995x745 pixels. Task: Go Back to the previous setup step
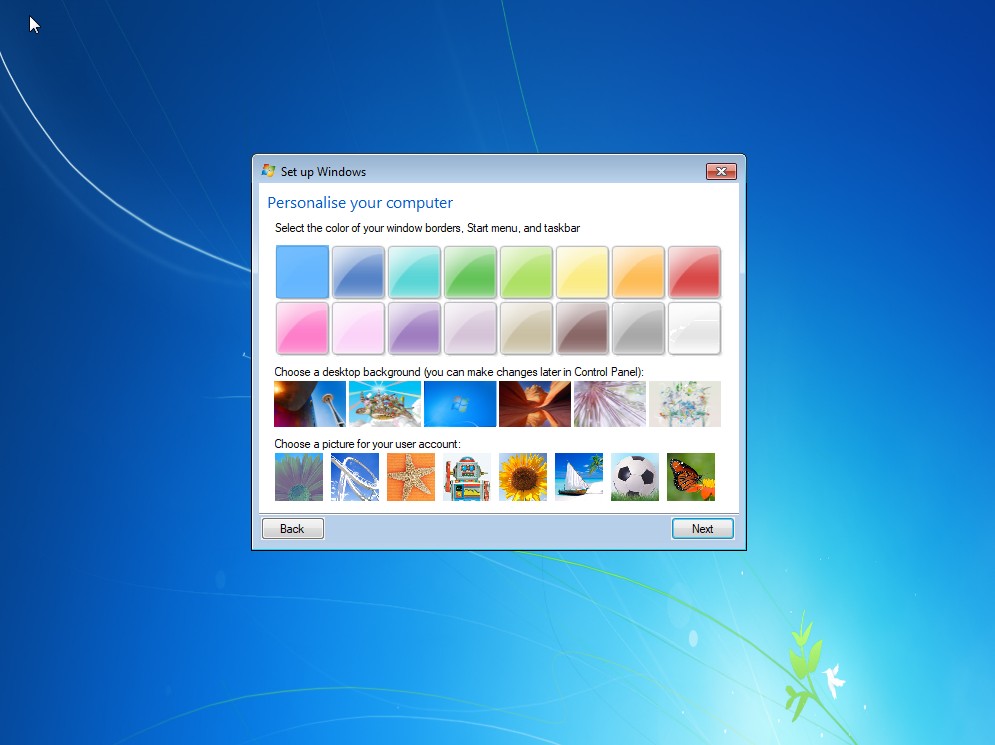(292, 529)
